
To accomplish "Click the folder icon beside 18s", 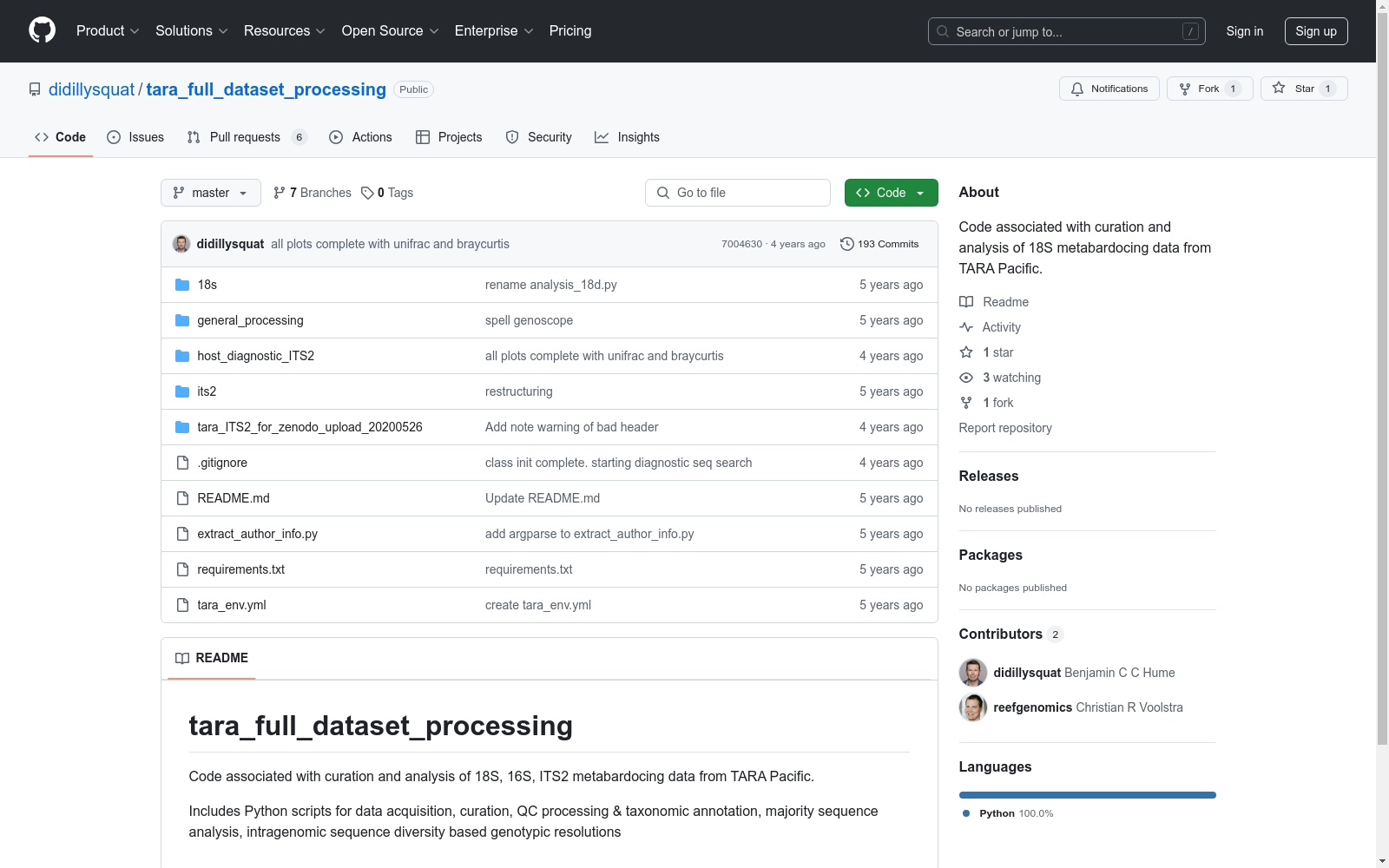I will 182,285.
